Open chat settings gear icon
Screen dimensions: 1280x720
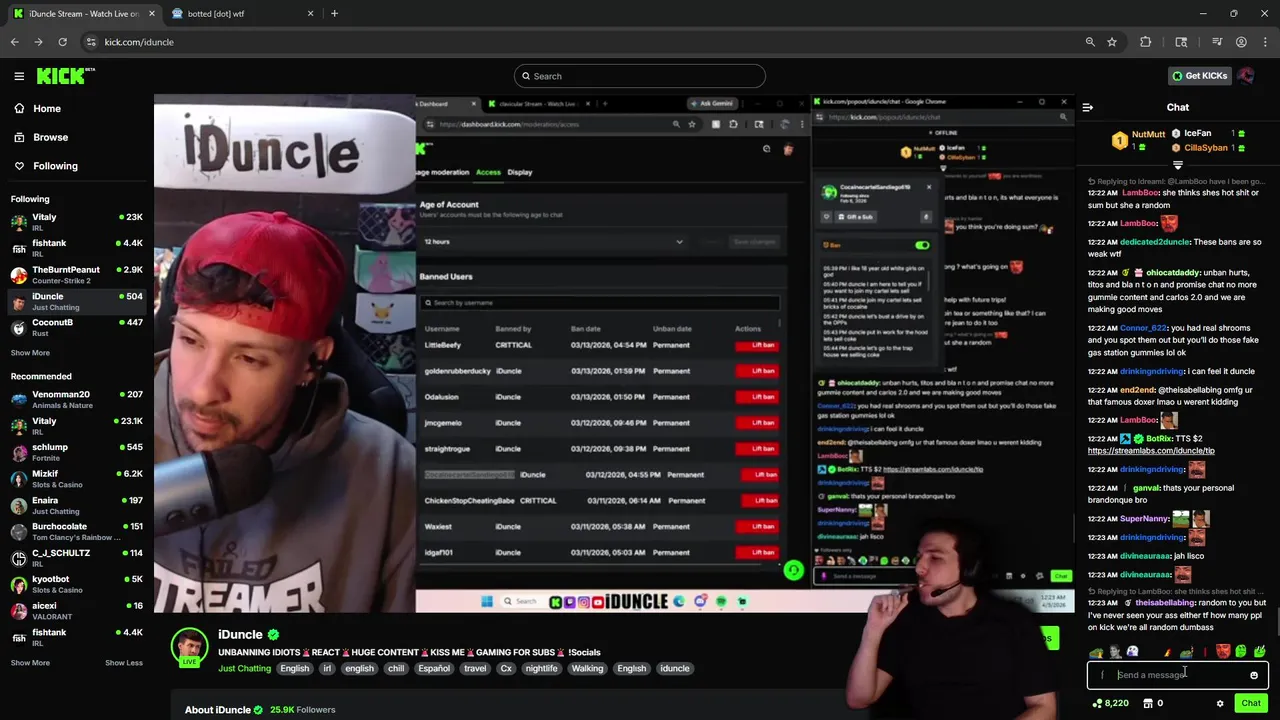(1220, 703)
